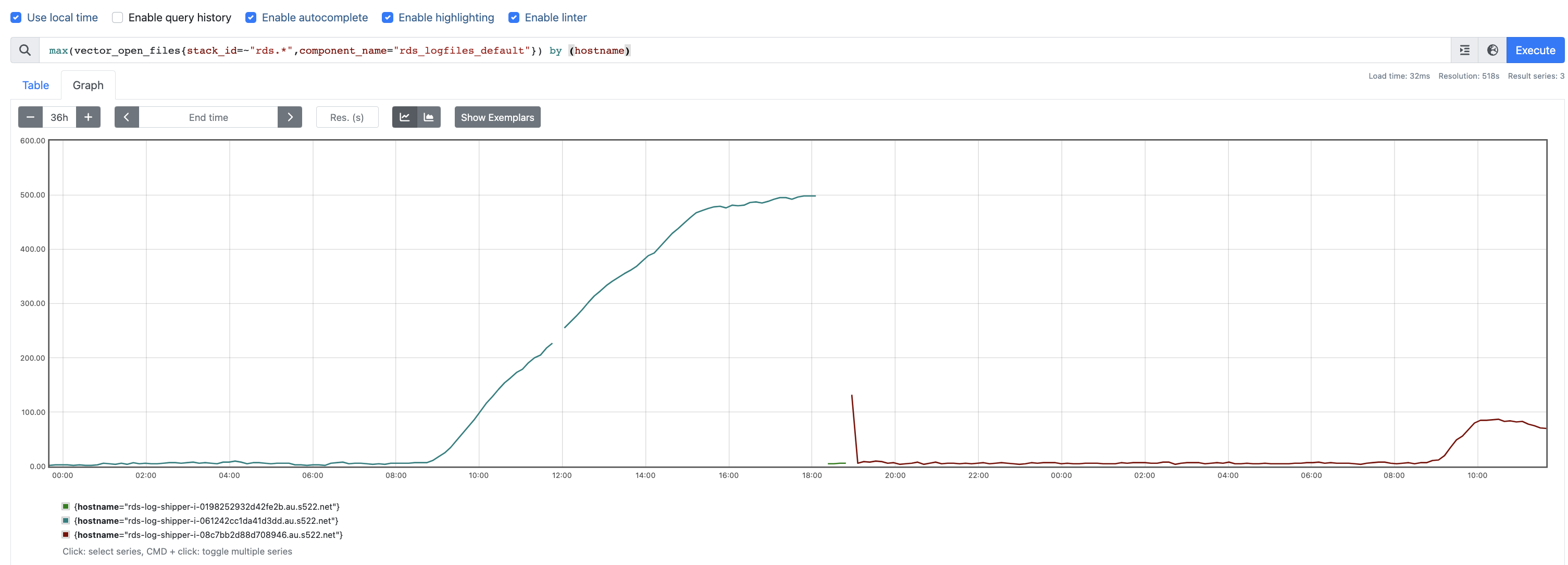
Task: Execute the PromQL query
Action: pyautogui.click(x=1535, y=50)
